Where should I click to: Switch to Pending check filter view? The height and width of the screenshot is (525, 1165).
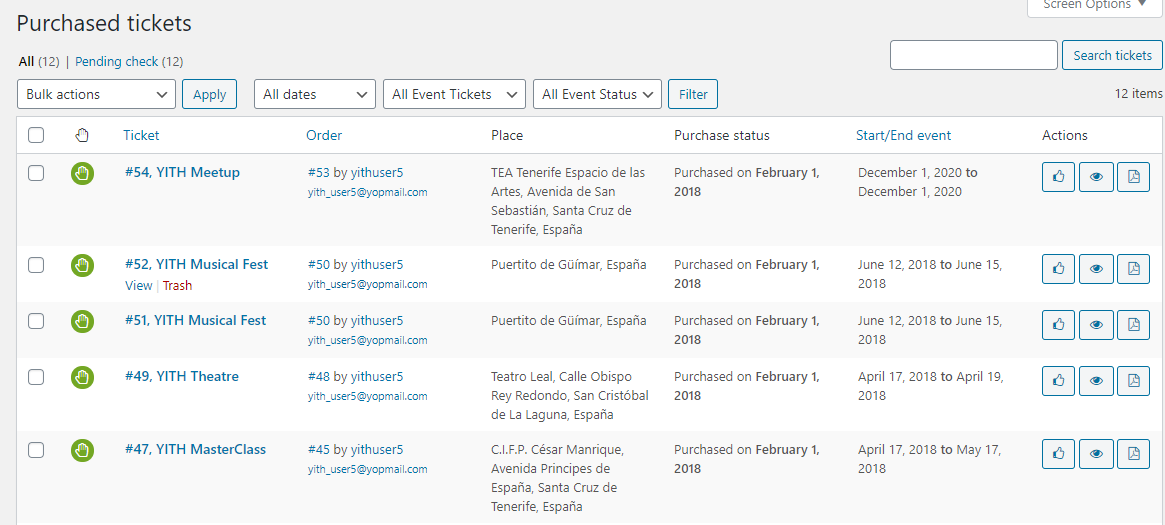(x=117, y=62)
